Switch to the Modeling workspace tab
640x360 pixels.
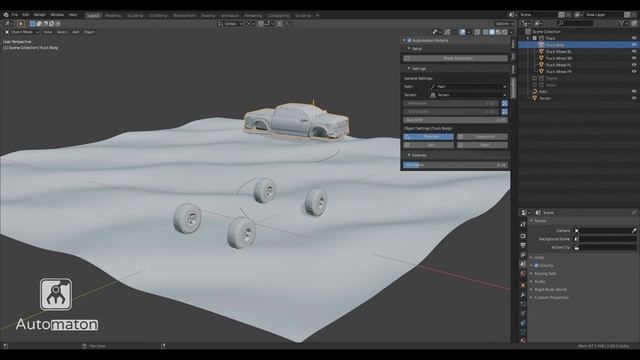[113, 16]
